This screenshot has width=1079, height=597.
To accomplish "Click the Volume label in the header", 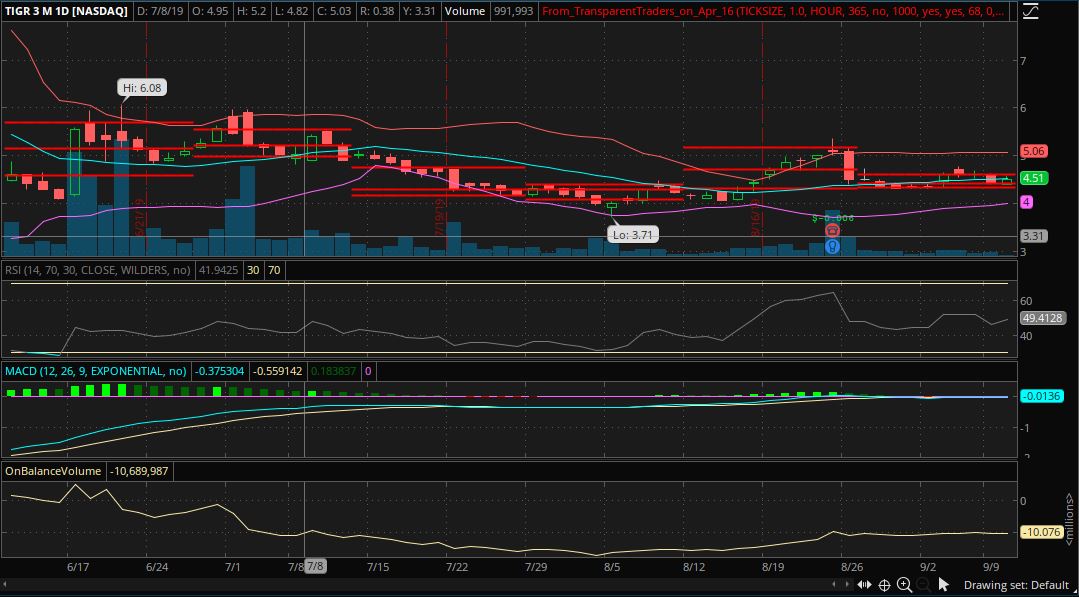I will coord(464,12).
